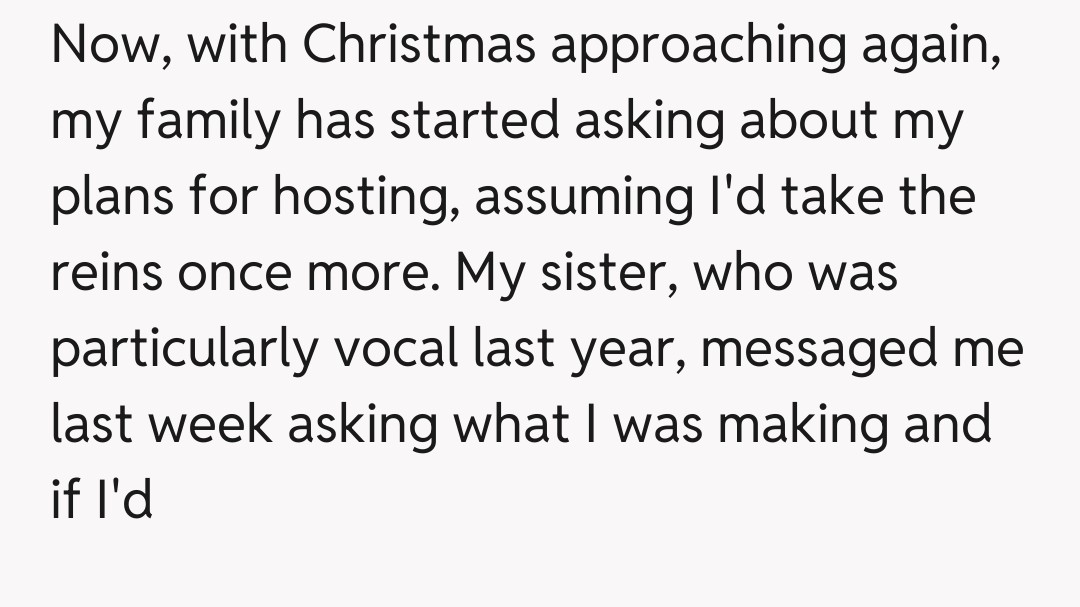Click the word "sister" in the text
This screenshot has height=607, width=1080.
pyautogui.click(x=603, y=274)
